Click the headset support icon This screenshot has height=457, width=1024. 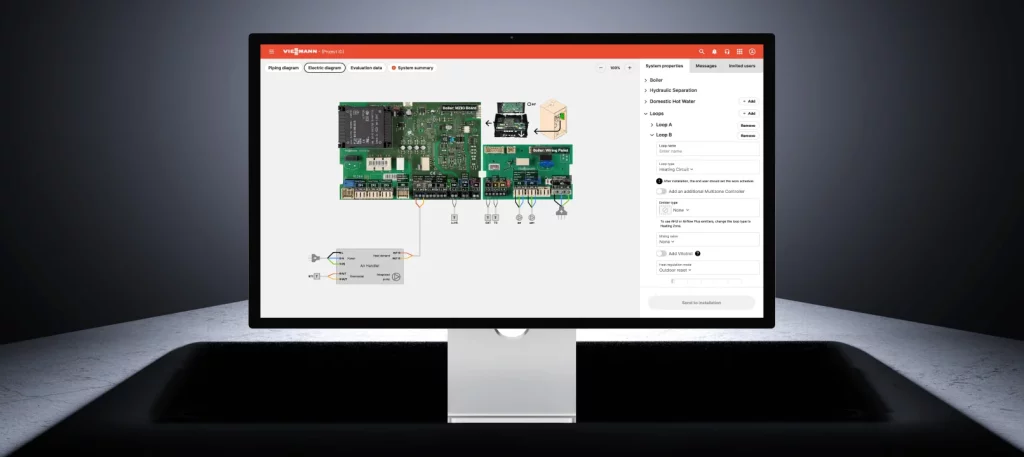click(727, 51)
